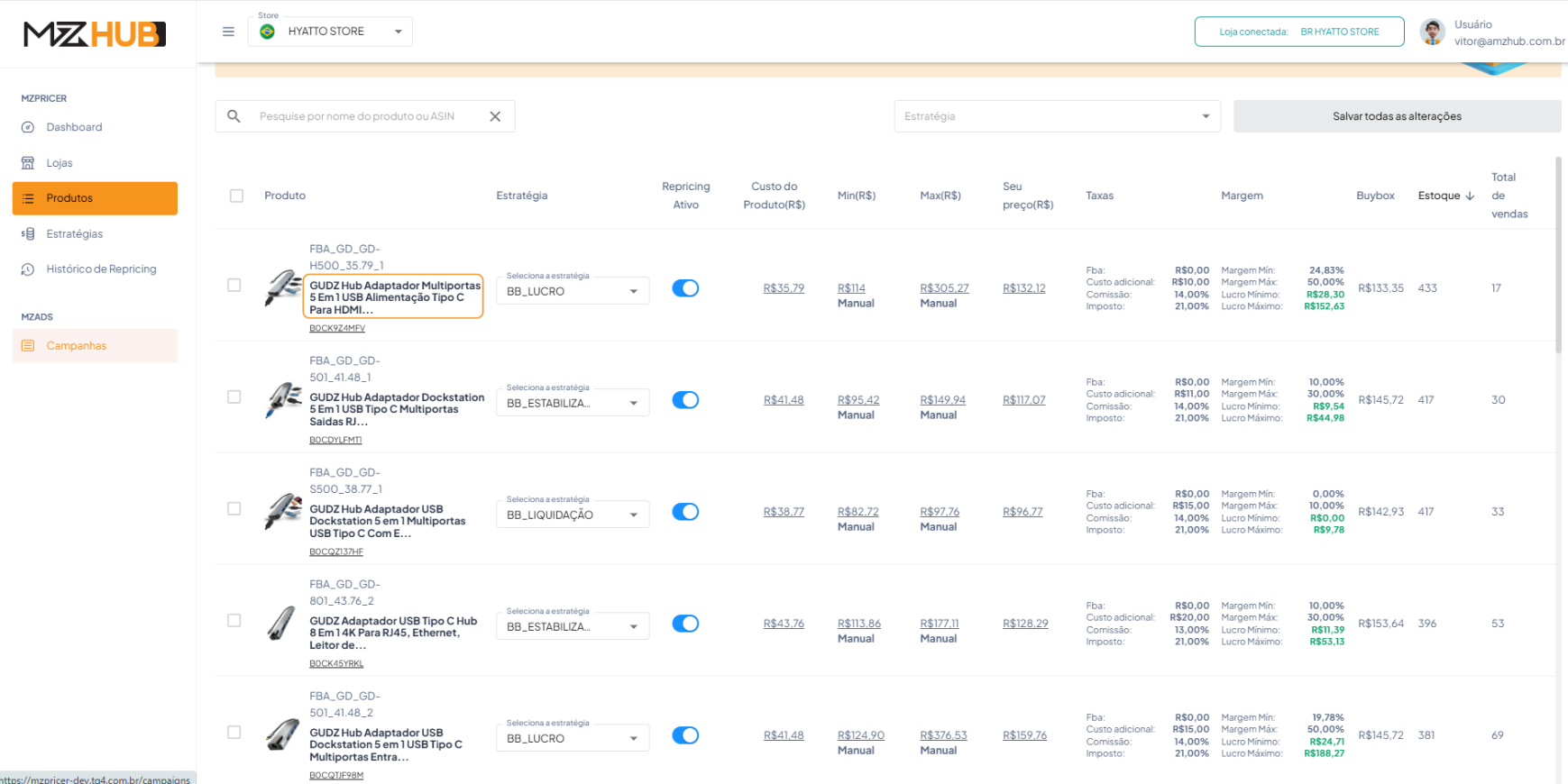This screenshot has width=1568, height=784.
Task: Click the Campanhas icon in MZADS
Action: [x=28, y=346]
